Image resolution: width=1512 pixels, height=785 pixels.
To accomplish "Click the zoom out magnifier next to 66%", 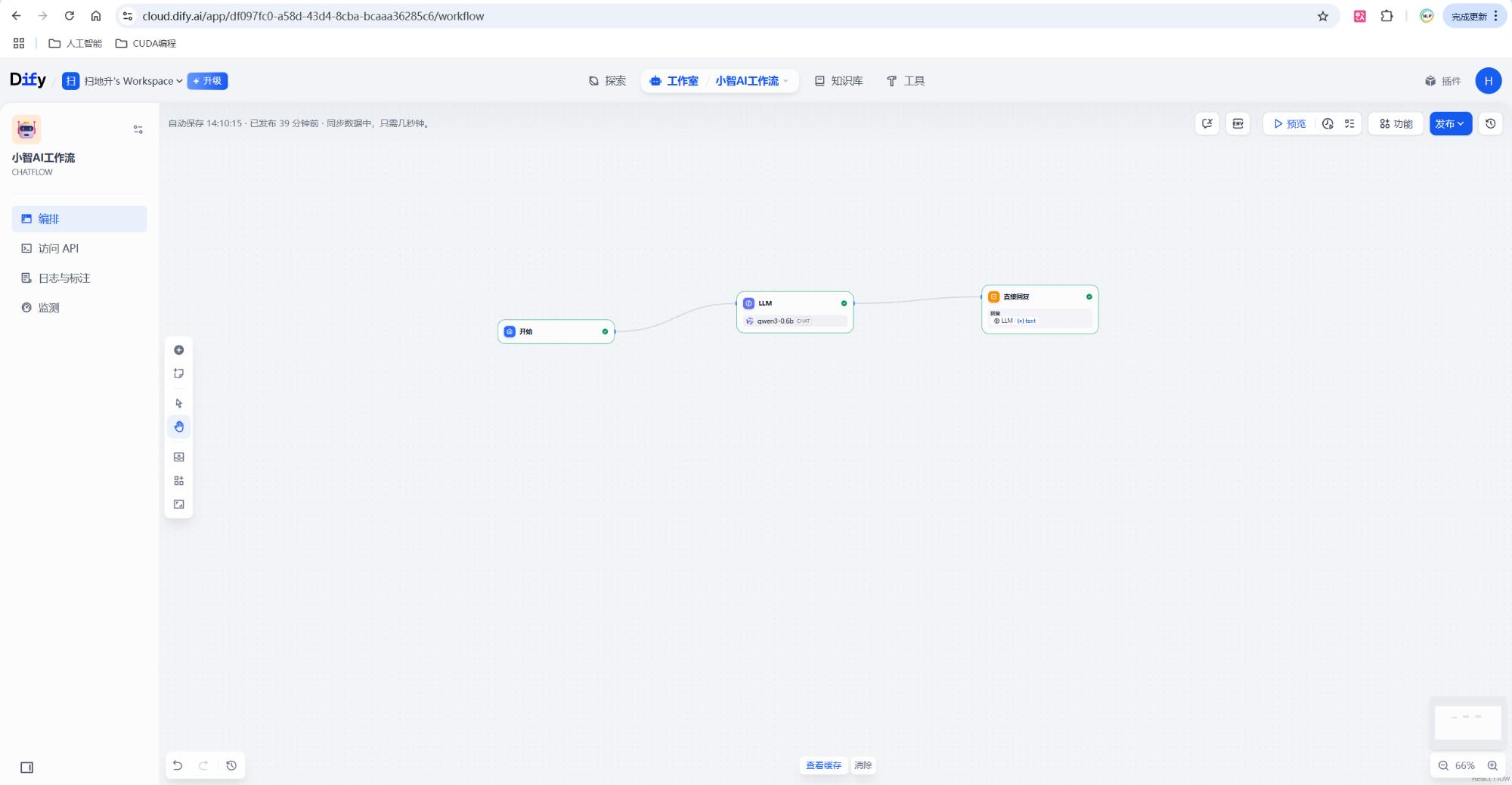I will (x=1443, y=765).
